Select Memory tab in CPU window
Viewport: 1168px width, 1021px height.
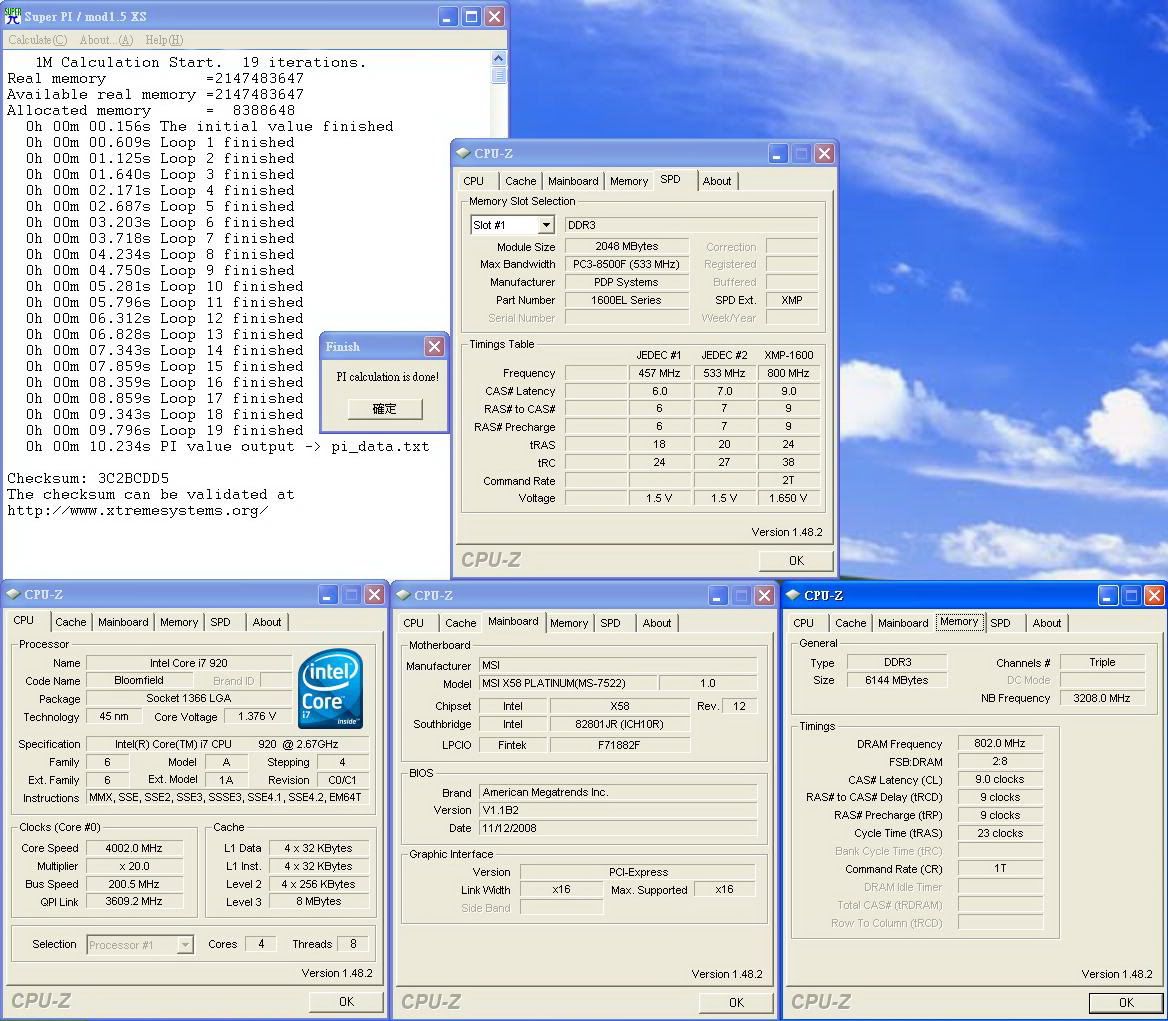pos(179,622)
